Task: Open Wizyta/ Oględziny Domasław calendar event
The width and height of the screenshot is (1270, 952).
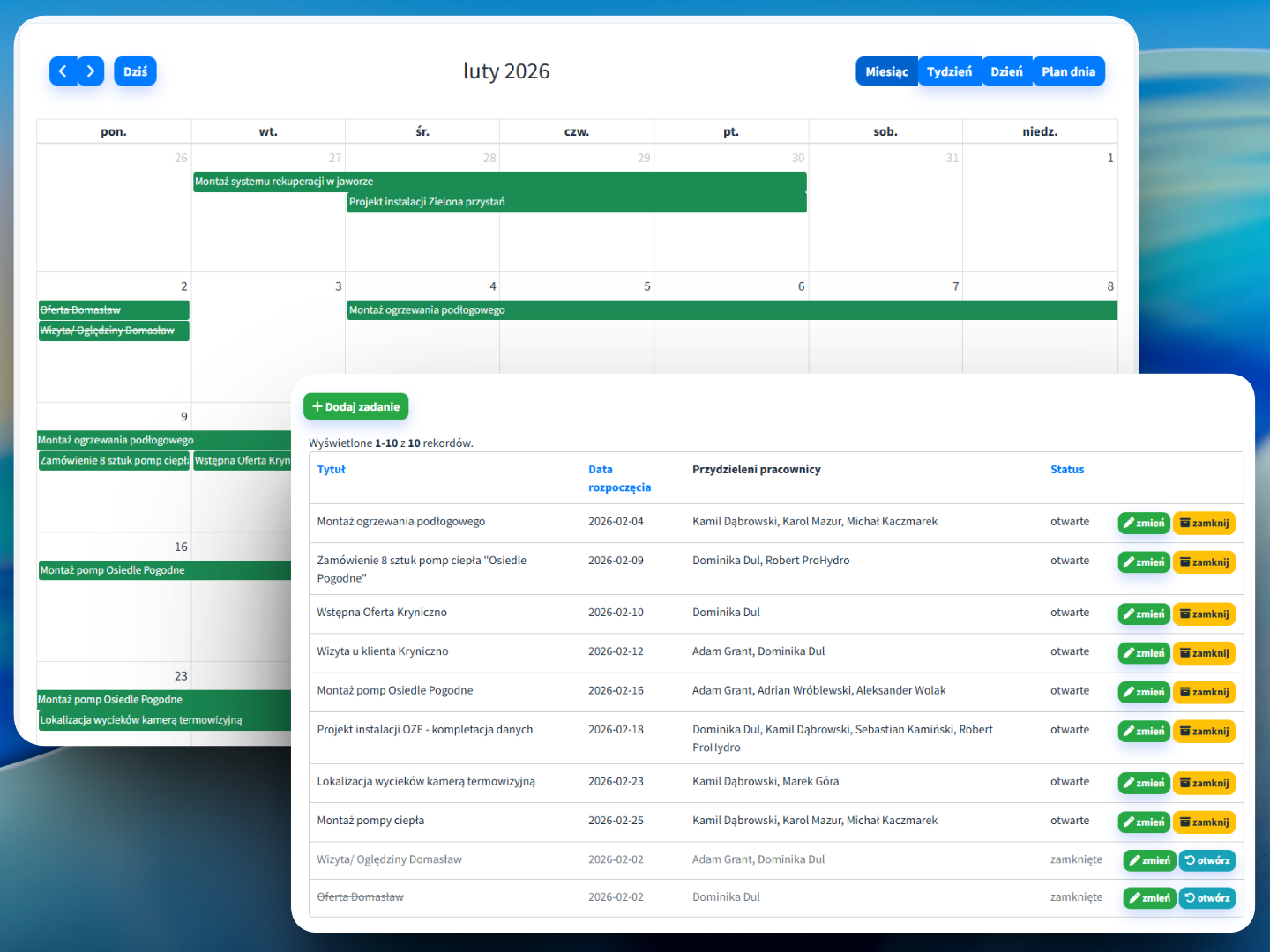Action: tap(114, 331)
